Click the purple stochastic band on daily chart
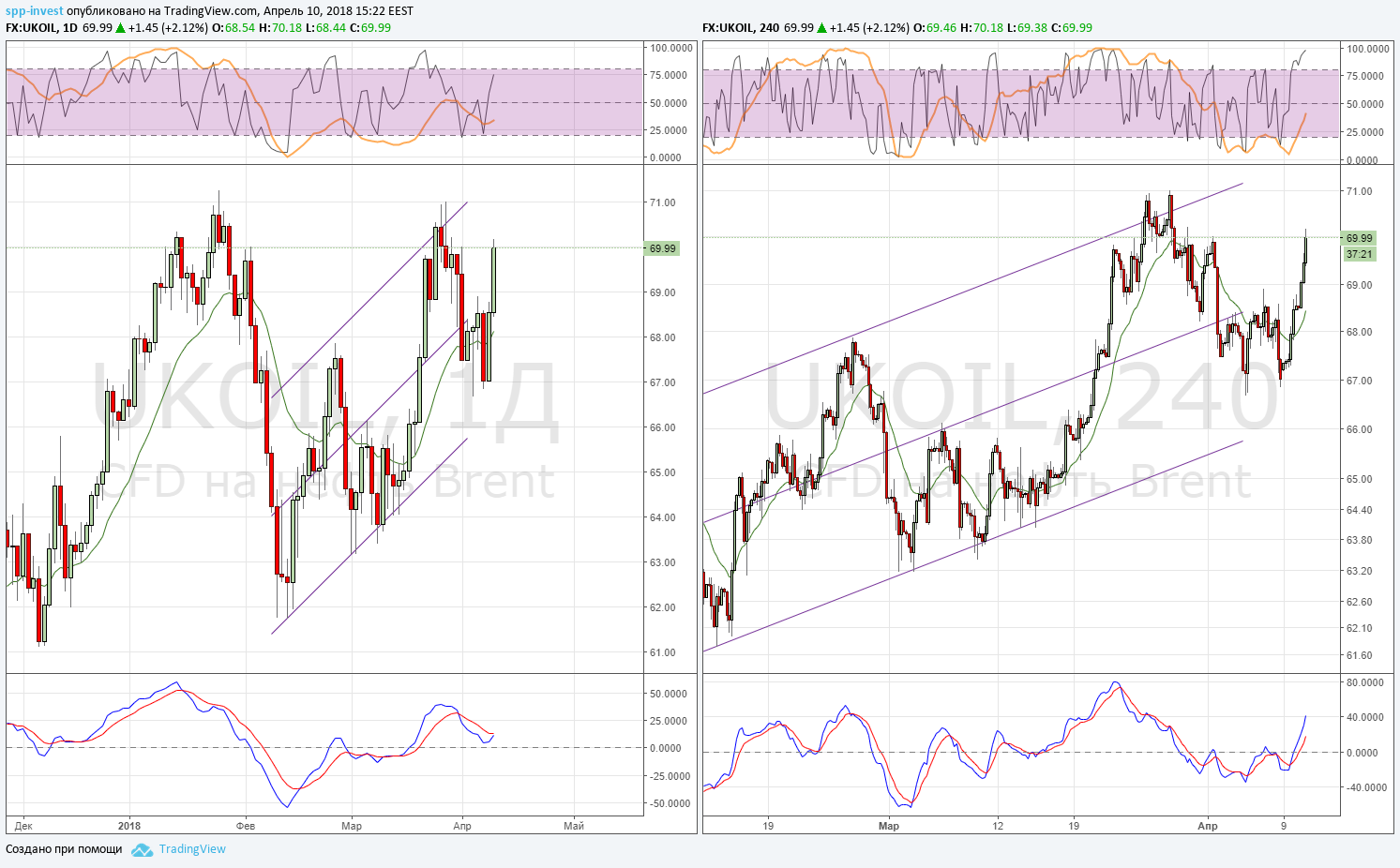 324,101
